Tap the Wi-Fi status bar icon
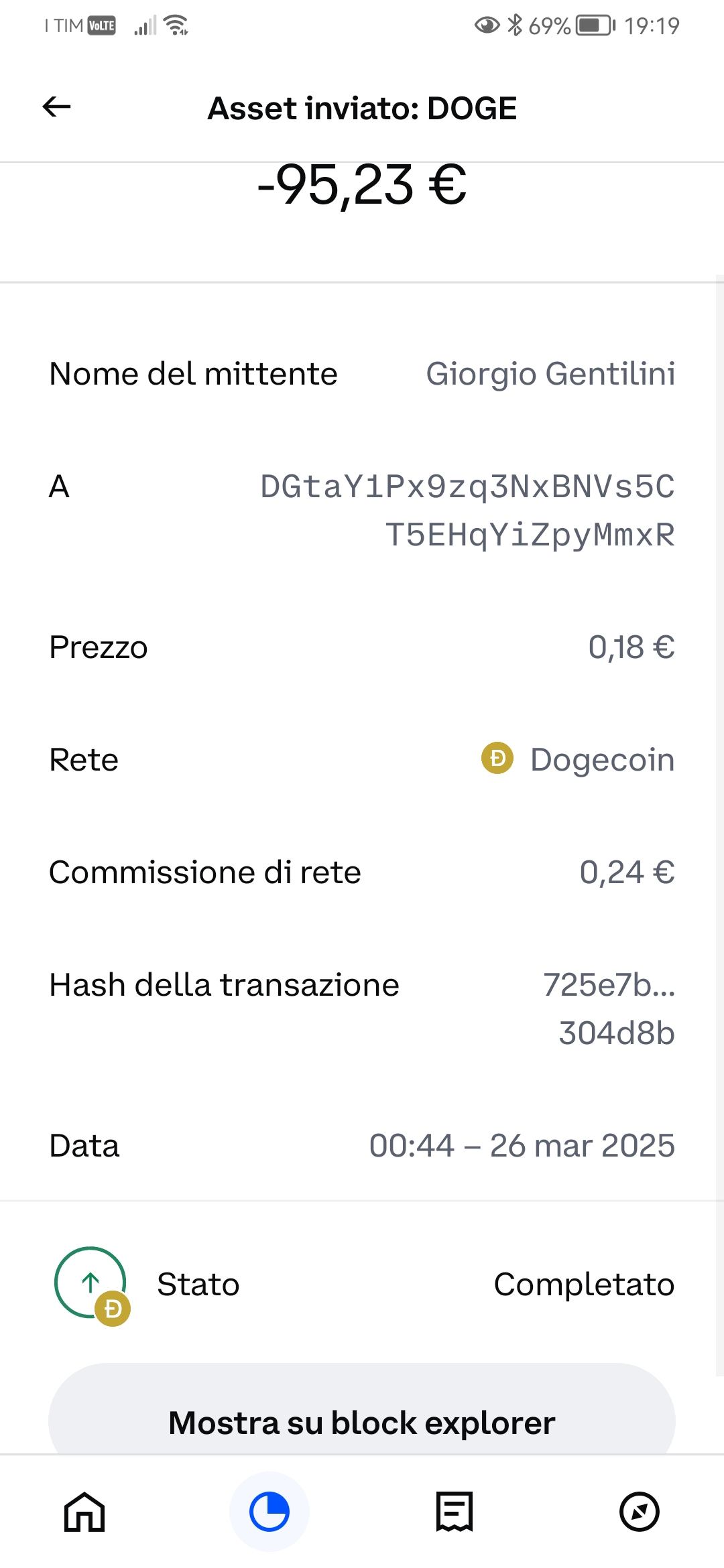This screenshot has height=1568, width=724. (x=177, y=25)
